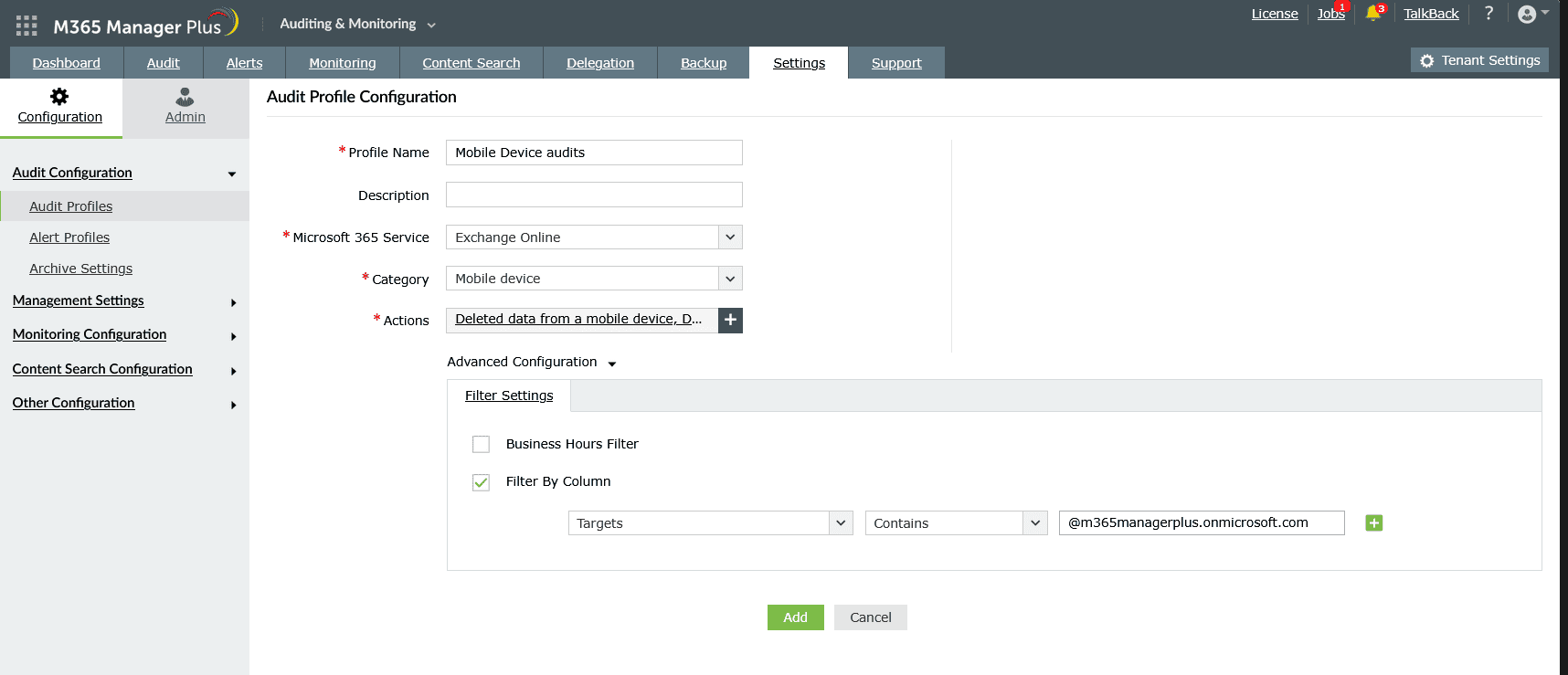Open the Monitoring tab
This screenshot has width=1568, height=675.
coord(343,63)
